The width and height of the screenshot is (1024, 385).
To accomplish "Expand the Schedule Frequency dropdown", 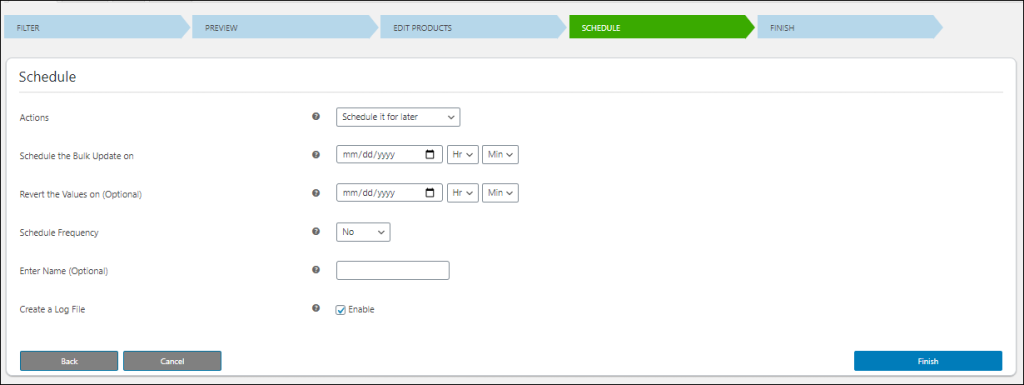I will 363,232.
